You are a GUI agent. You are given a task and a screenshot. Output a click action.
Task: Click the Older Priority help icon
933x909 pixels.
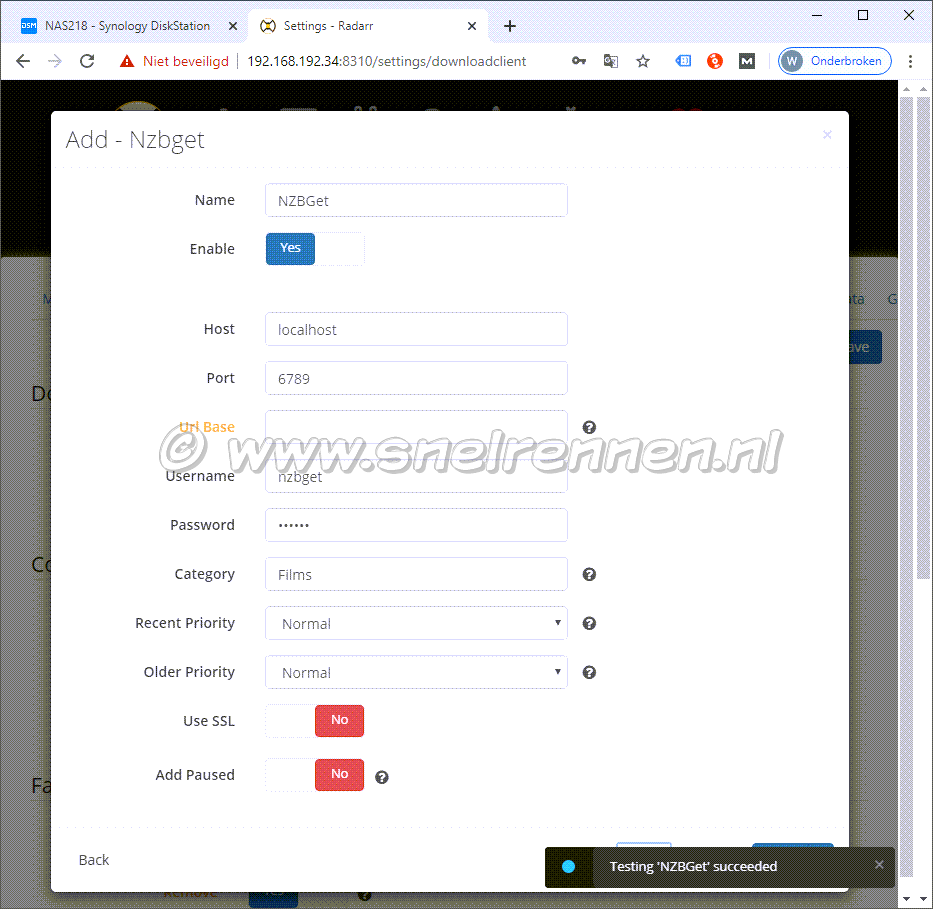(x=589, y=672)
